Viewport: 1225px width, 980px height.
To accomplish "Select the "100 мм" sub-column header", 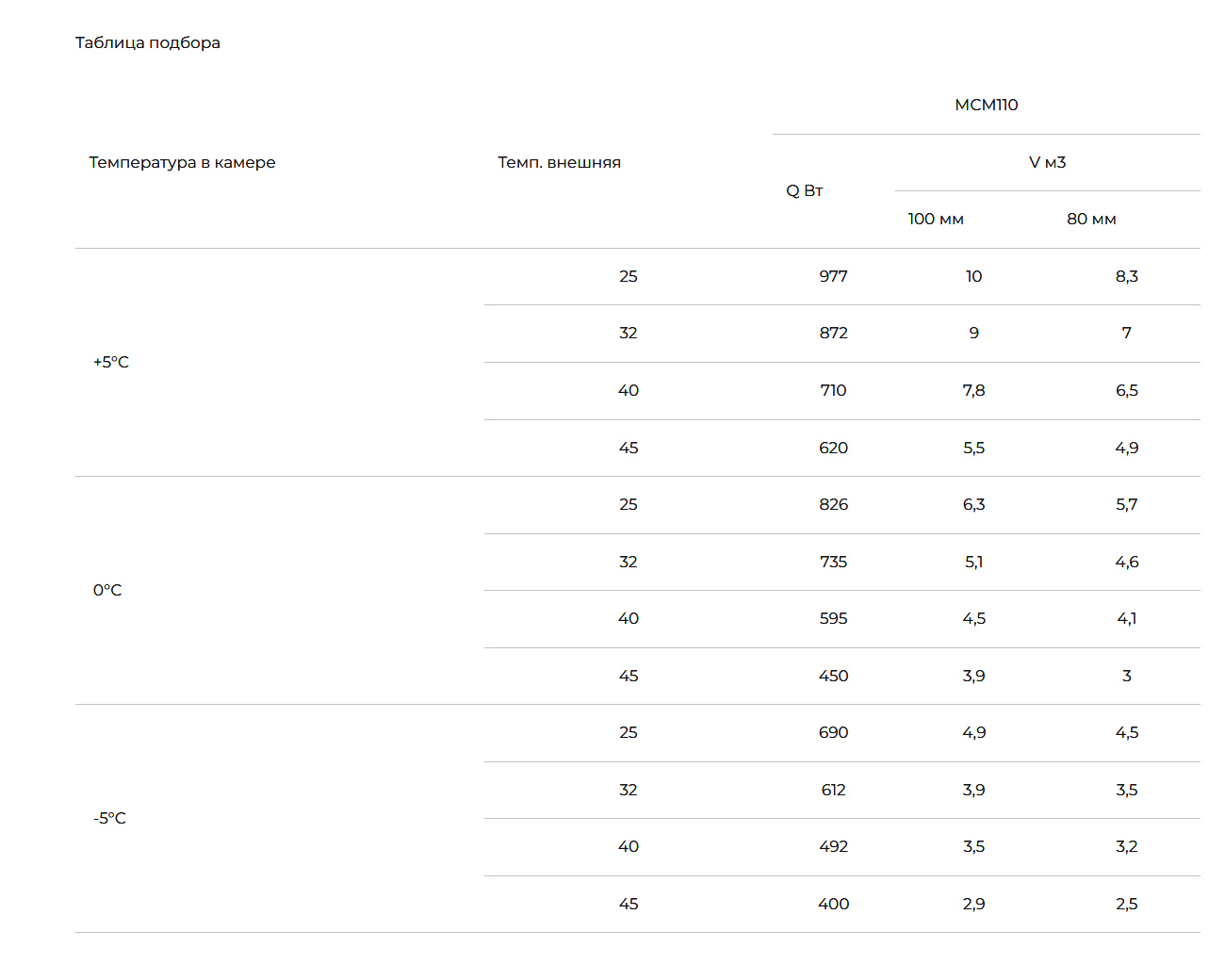I will 936,219.
